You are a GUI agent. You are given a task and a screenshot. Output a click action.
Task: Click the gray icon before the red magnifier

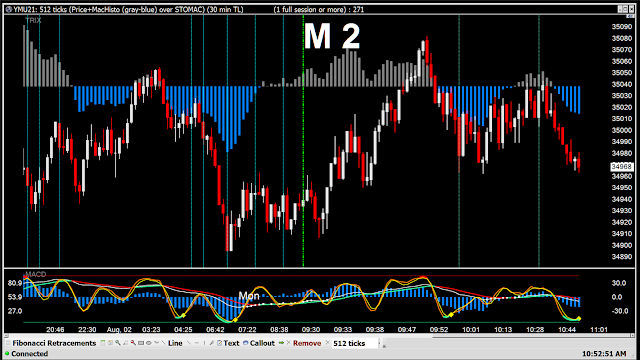tap(126, 343)
